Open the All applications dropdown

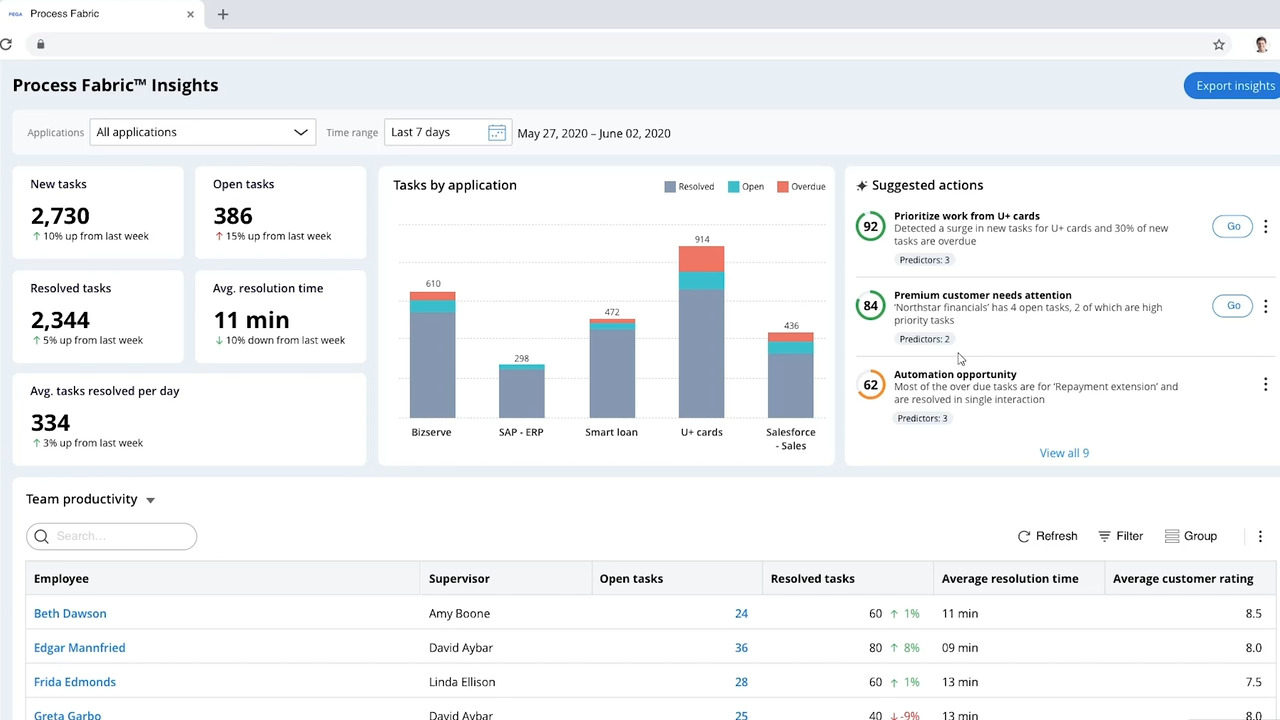(202, 132)
